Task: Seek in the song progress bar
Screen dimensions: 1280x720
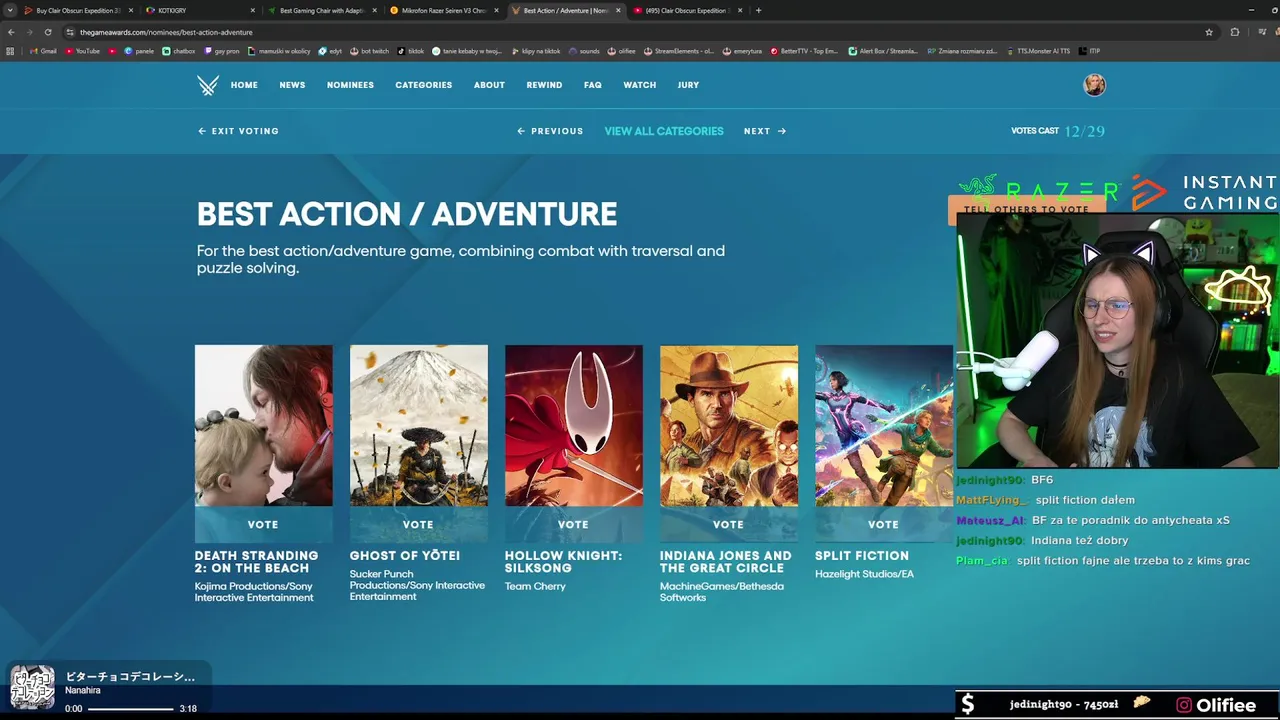Action: click(x=130, y=709)
